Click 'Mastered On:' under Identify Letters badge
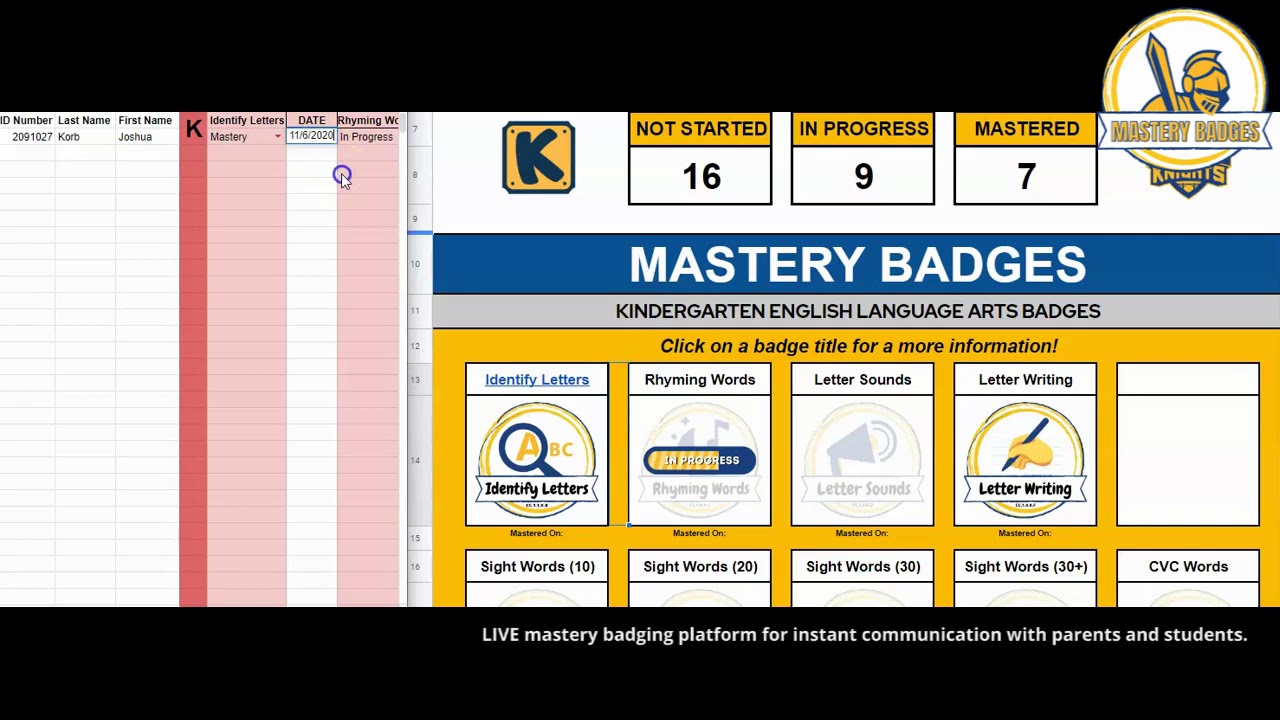The height and width of the screenshot is (720, 1280). 536,533
